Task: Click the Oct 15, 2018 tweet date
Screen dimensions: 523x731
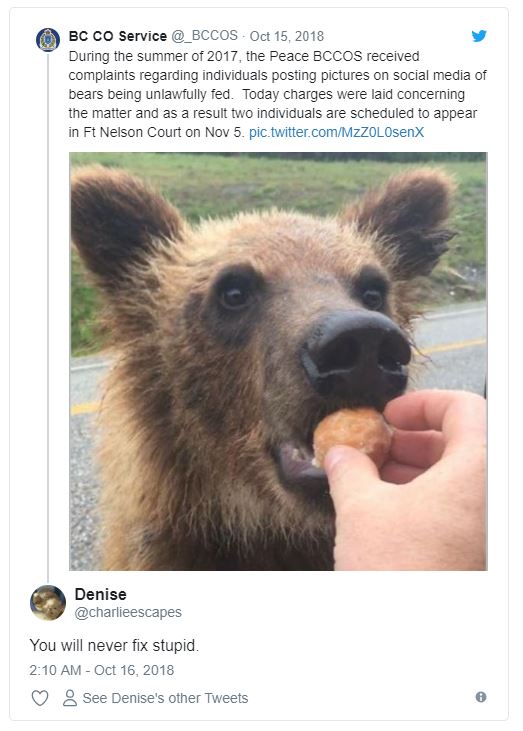Action: click(x=287, y=36)
